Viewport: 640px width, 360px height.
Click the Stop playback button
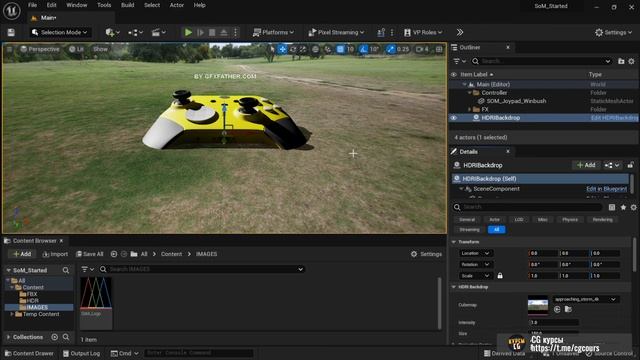click(x=212, y=32)
